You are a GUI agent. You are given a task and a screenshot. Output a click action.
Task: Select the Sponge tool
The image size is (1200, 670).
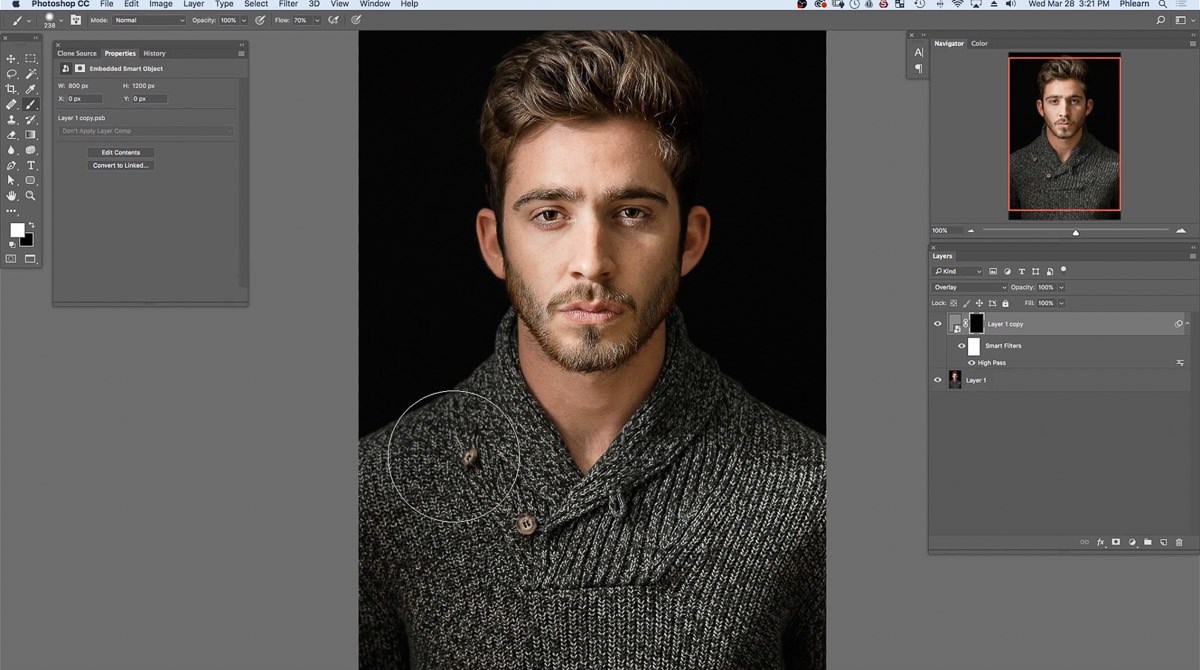coord(31,150)
